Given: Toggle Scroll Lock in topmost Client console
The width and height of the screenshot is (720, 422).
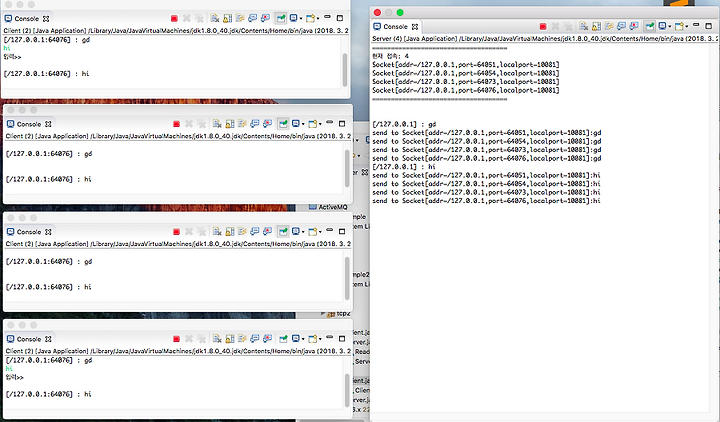Looking at the screenshot, I should click(227, 18).
